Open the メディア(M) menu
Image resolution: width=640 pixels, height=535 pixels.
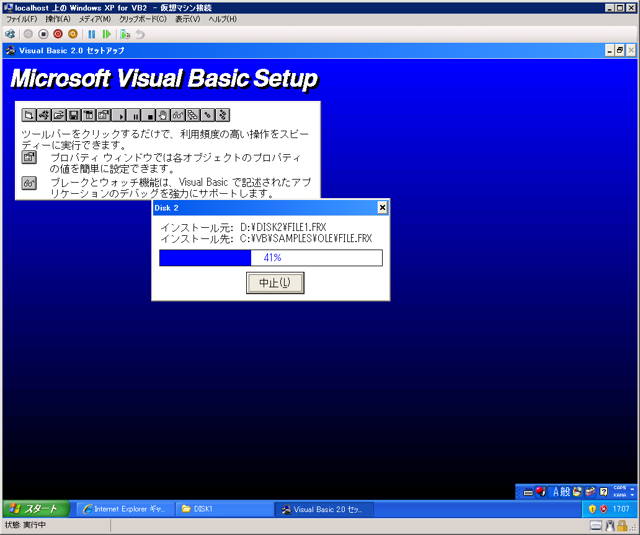tap(95, 19)
